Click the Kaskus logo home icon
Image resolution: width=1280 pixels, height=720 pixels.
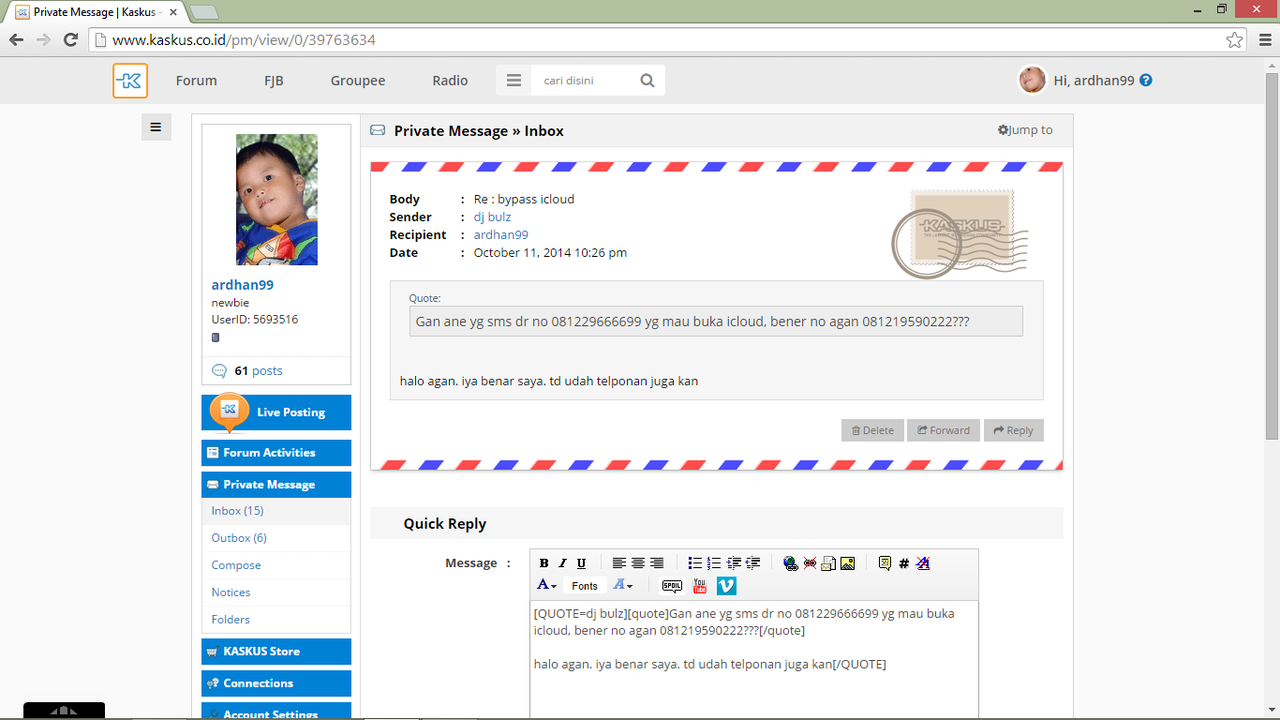coord(130,81)
